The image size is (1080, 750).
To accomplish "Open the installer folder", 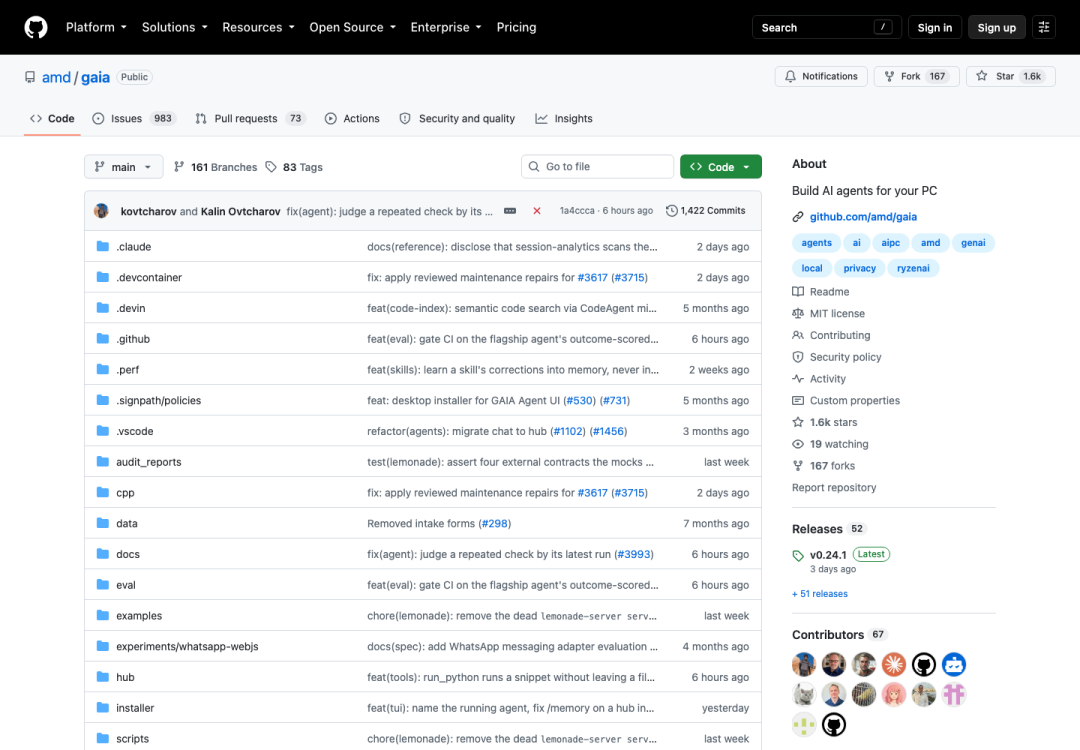I will (135, 708).
